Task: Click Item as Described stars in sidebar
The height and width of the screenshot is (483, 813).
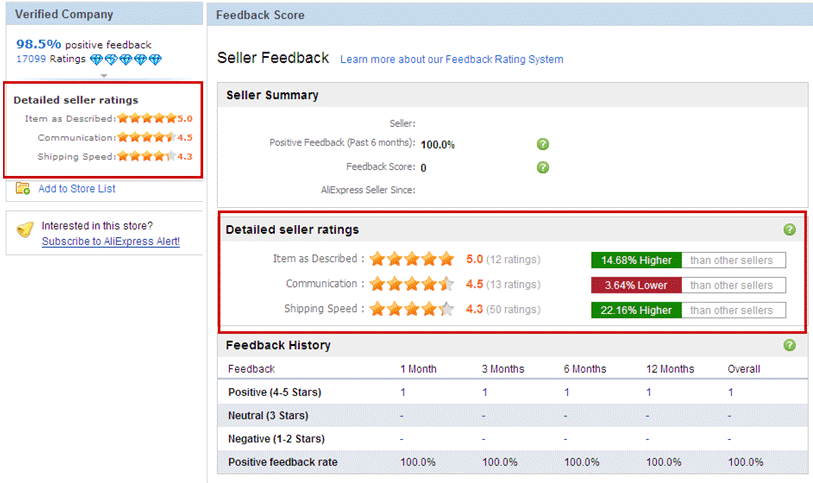Action: coord(147,118)
